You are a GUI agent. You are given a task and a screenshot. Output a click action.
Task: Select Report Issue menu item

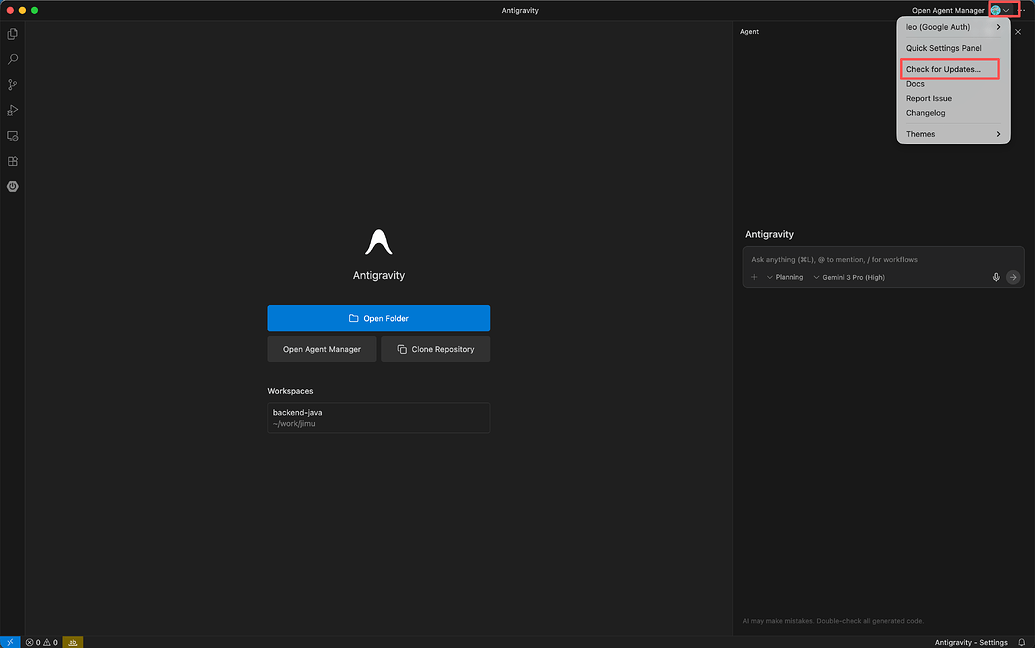click(x=953, y=98)
